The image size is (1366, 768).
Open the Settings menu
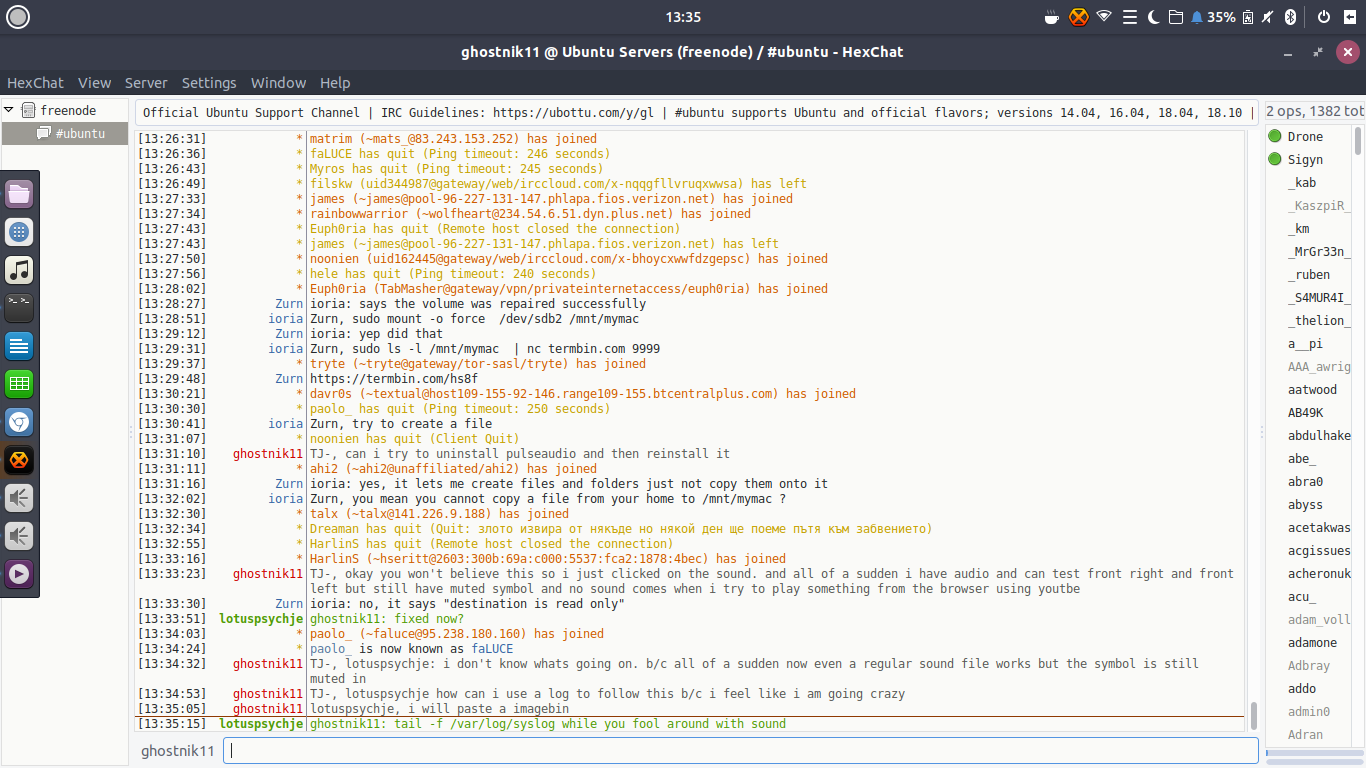209,83
